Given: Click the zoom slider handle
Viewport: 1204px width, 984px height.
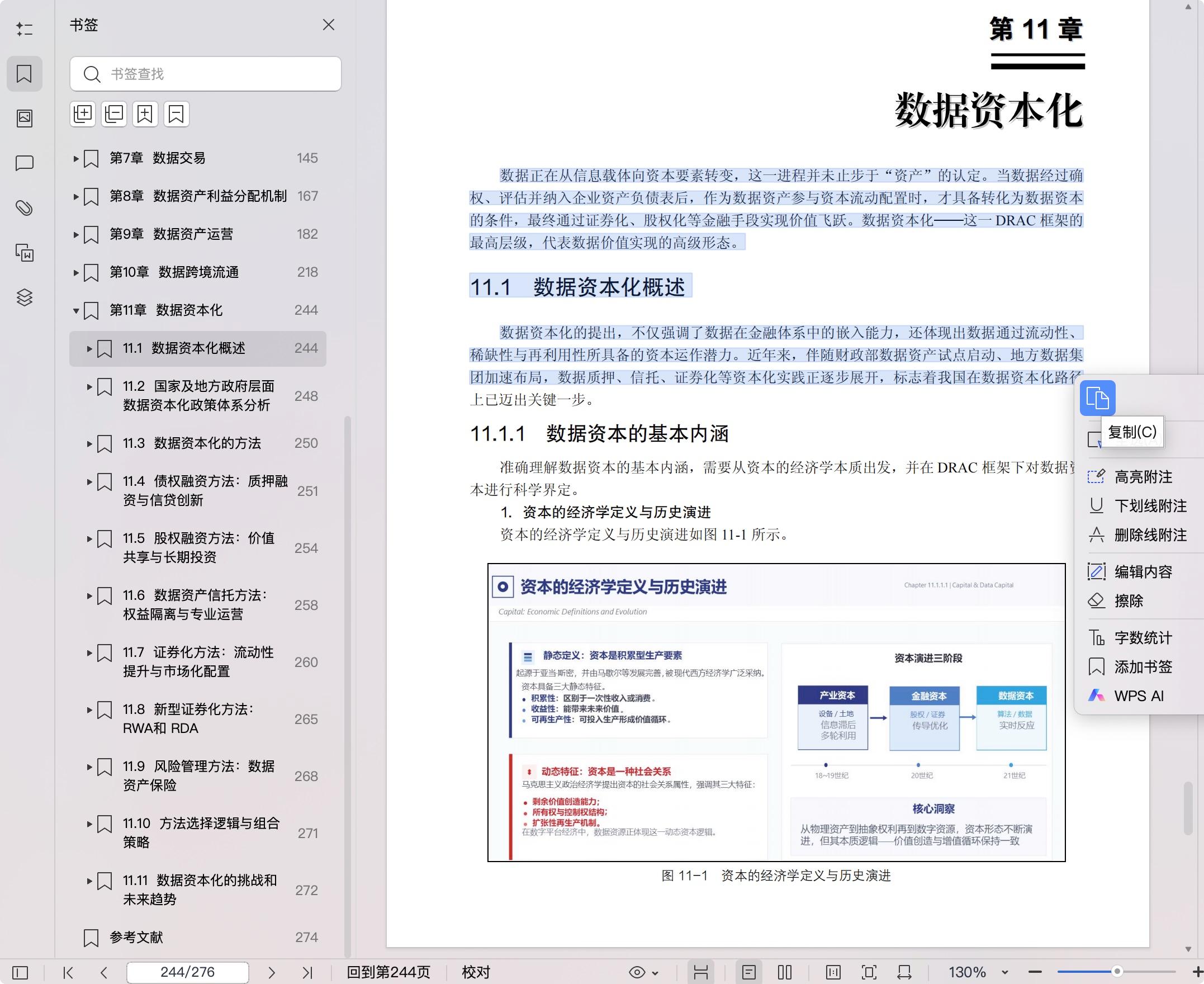Looking at the screenshot, I should (1117, 972).
